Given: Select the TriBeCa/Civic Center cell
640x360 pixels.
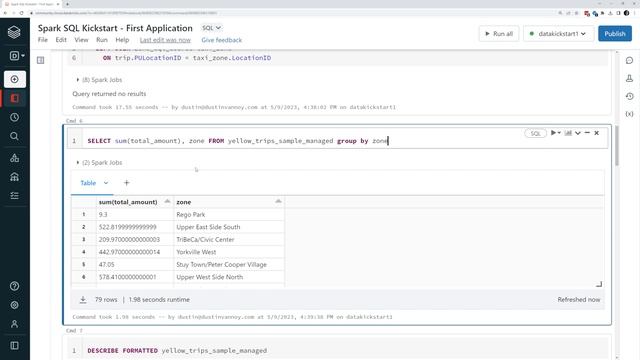Looking at the screenshot, I should [229, 240].
